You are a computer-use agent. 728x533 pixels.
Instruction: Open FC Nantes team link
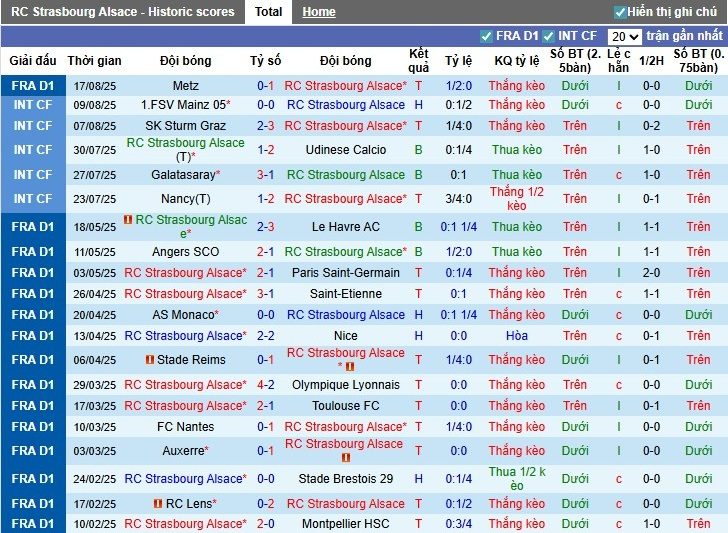185,427
